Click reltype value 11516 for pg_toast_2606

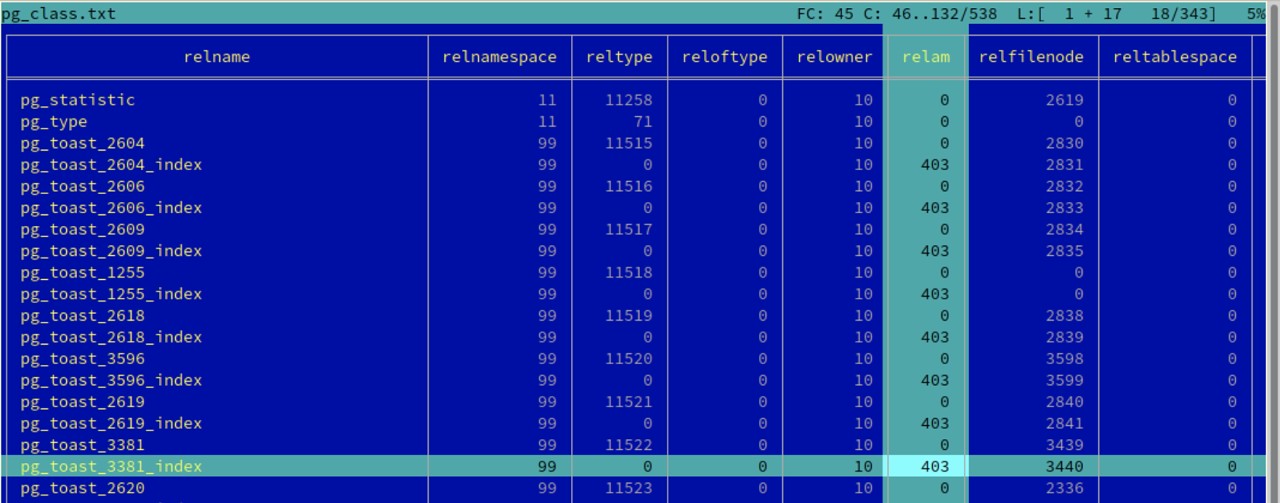pos(629,186)
